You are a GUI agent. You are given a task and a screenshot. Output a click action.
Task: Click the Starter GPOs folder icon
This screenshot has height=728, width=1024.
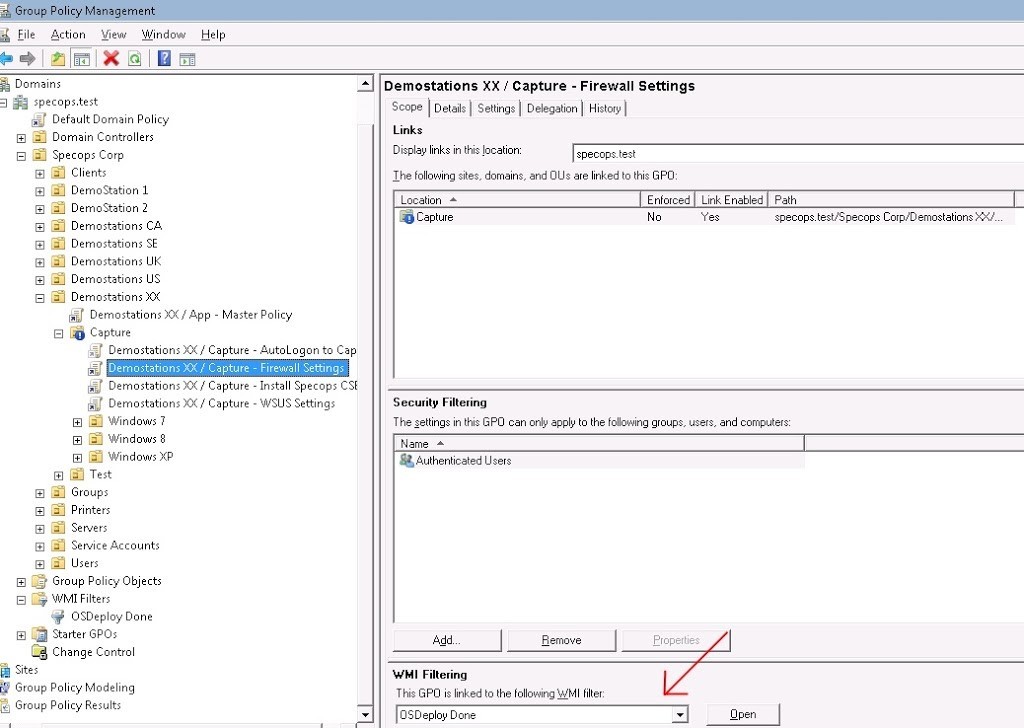click(40, 634)
